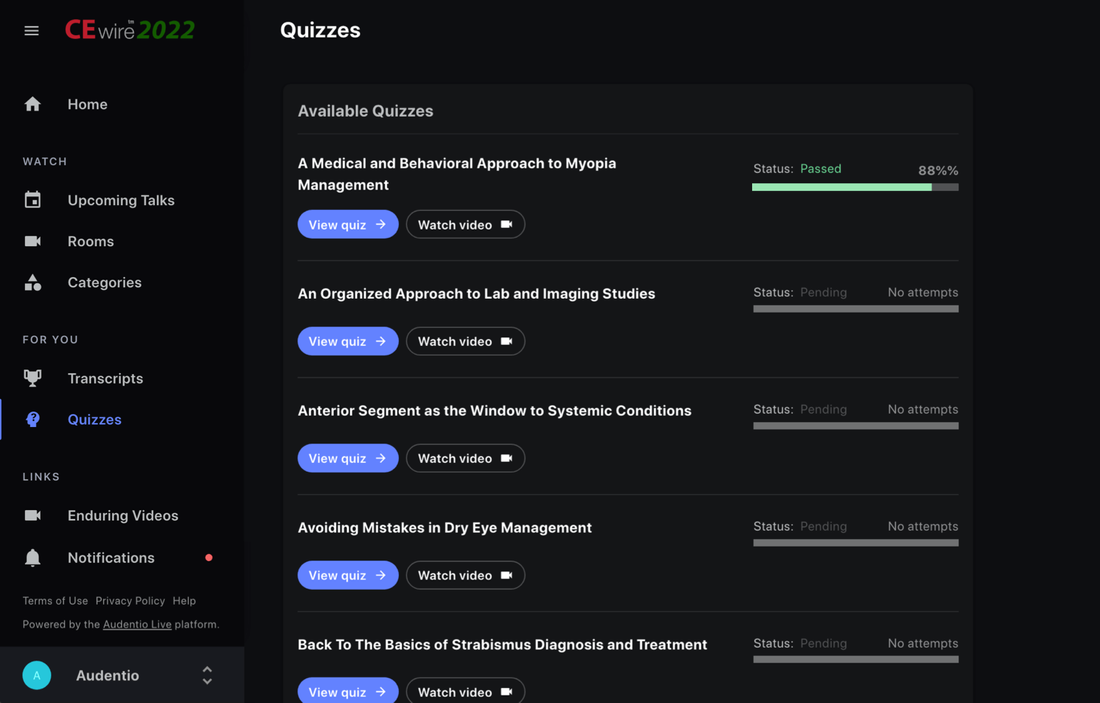Click the Rooms camera icon
Image resolution: width=1100 pixels, height=703 pixels.
pyautogui.click(x=33, y=241)
